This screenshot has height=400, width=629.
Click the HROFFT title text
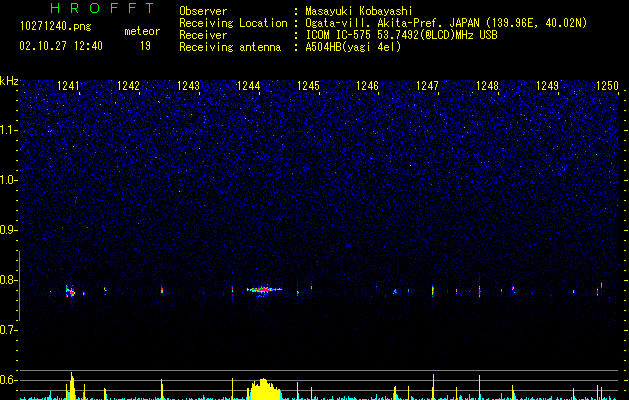(x=103, y=8)
